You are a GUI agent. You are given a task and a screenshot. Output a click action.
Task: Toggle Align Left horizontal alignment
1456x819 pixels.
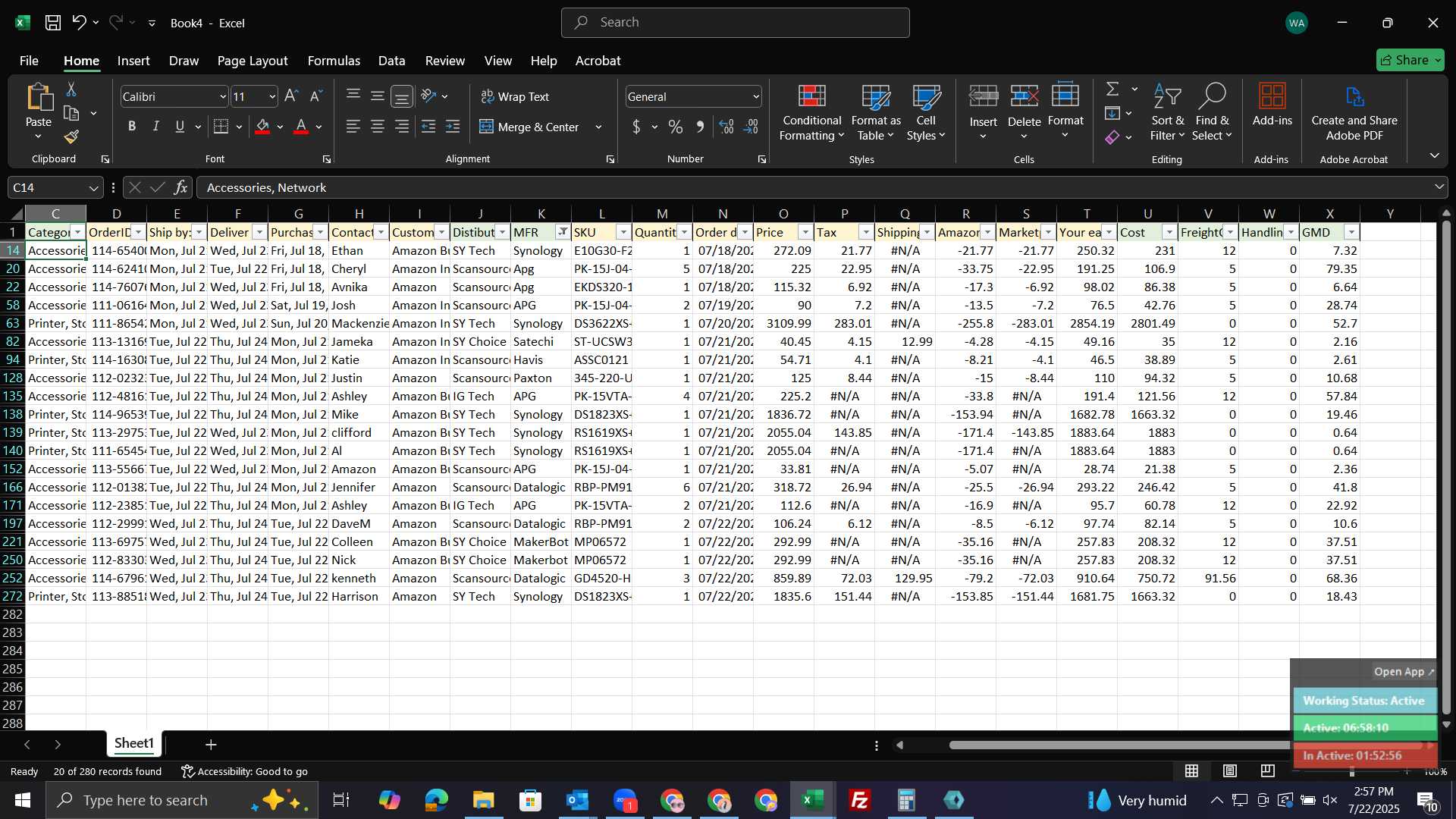pyautogui.click(x=353, y=127)
